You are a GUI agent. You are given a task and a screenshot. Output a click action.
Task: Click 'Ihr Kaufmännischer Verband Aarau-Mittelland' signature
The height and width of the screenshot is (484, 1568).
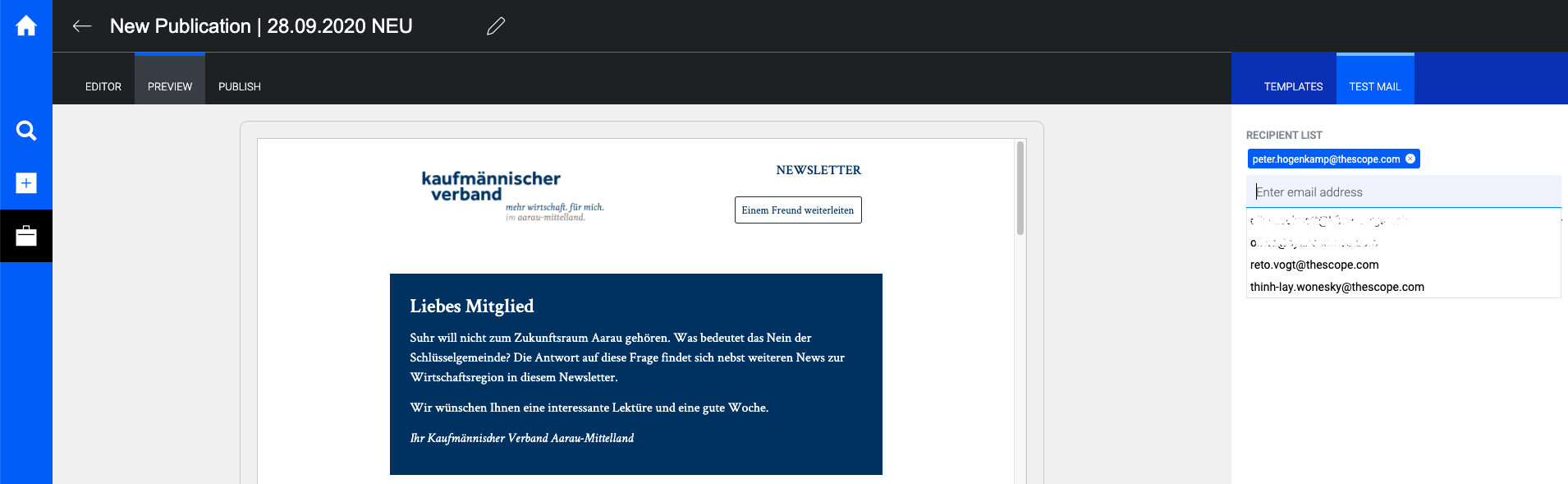(522, 438)
